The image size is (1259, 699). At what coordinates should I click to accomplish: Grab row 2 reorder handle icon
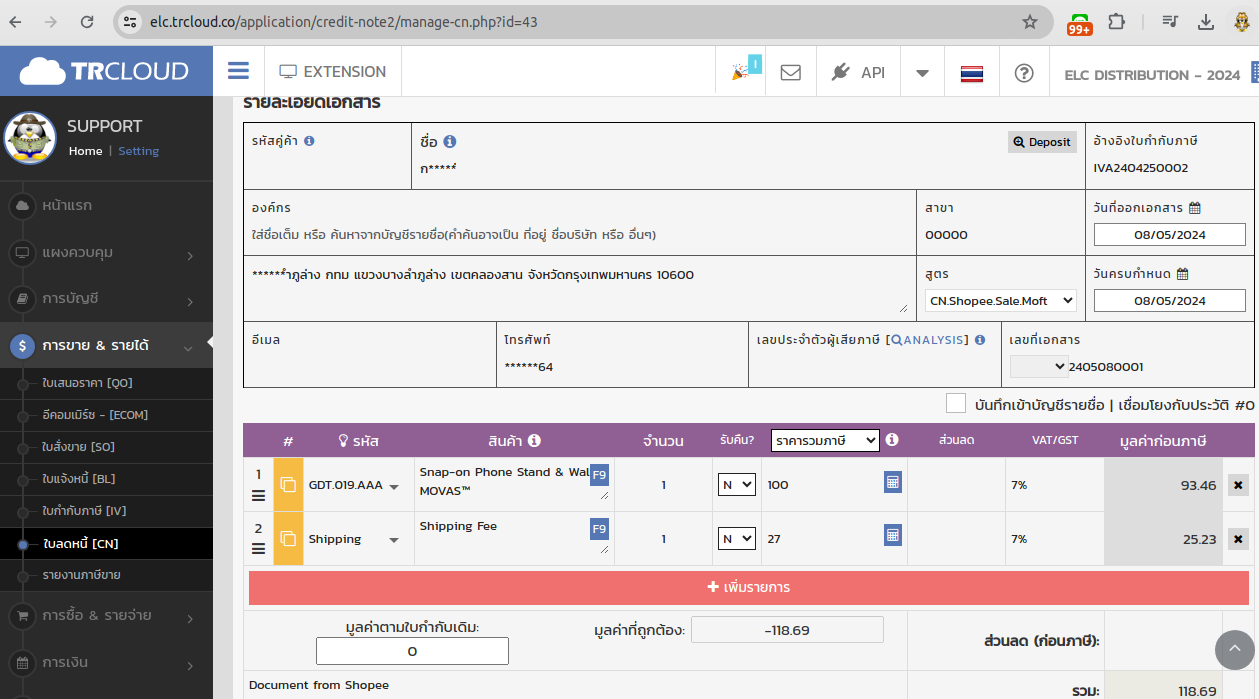(258, 548)
